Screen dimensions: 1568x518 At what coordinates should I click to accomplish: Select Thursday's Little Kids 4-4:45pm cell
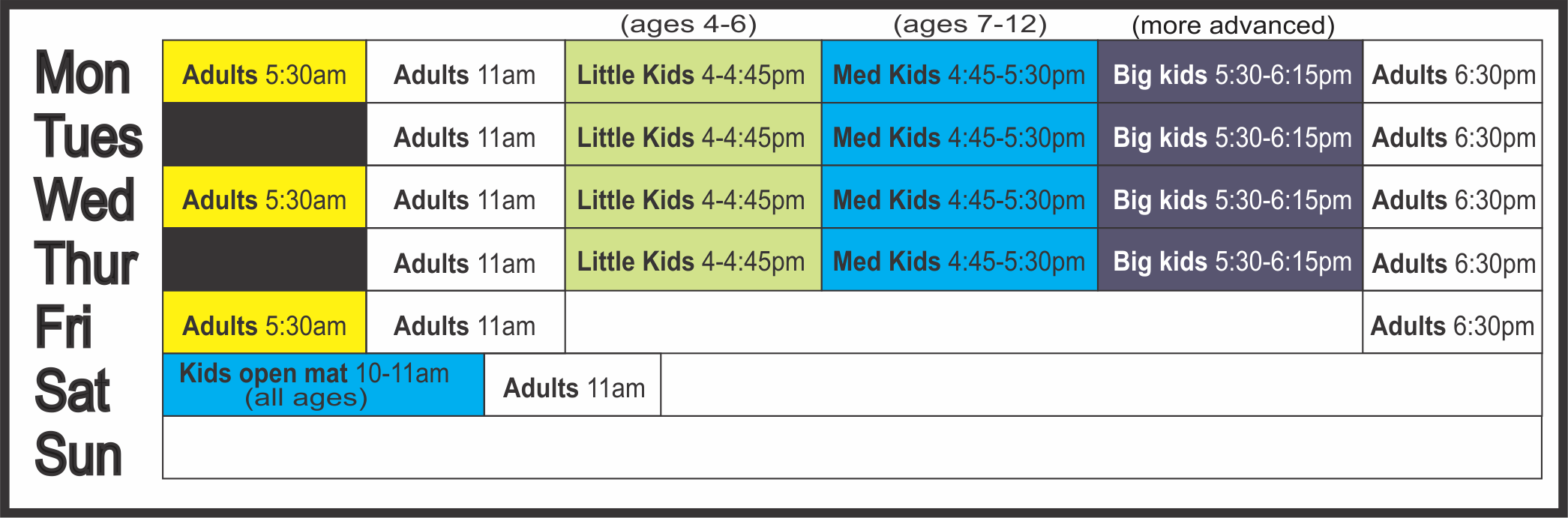pyautogui.click(x=692, y=260)
